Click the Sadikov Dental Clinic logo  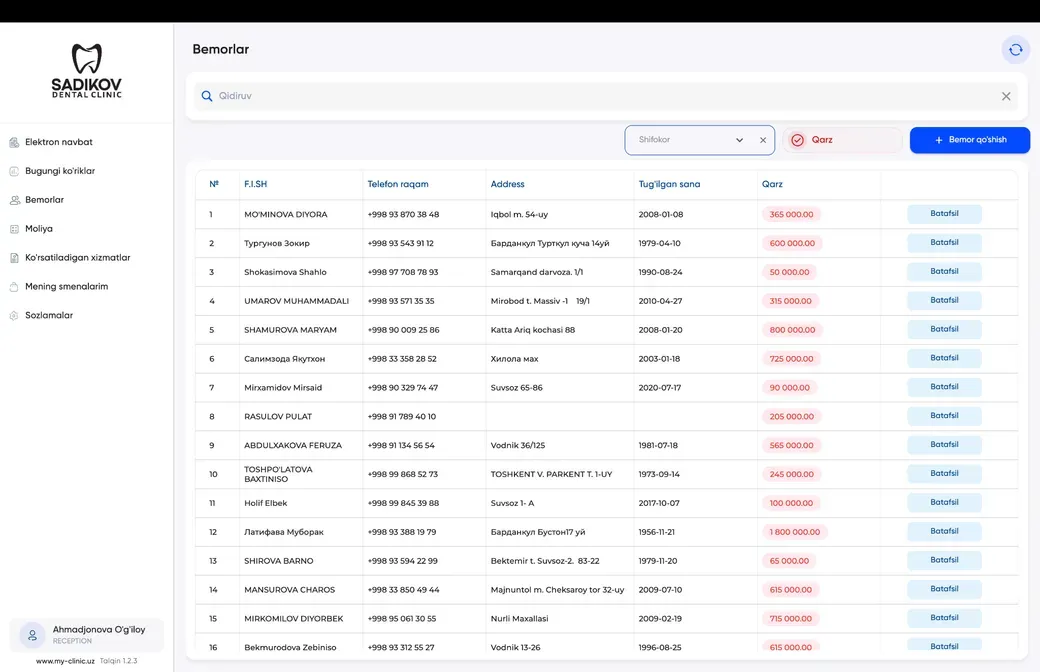[x=86, y=71]
